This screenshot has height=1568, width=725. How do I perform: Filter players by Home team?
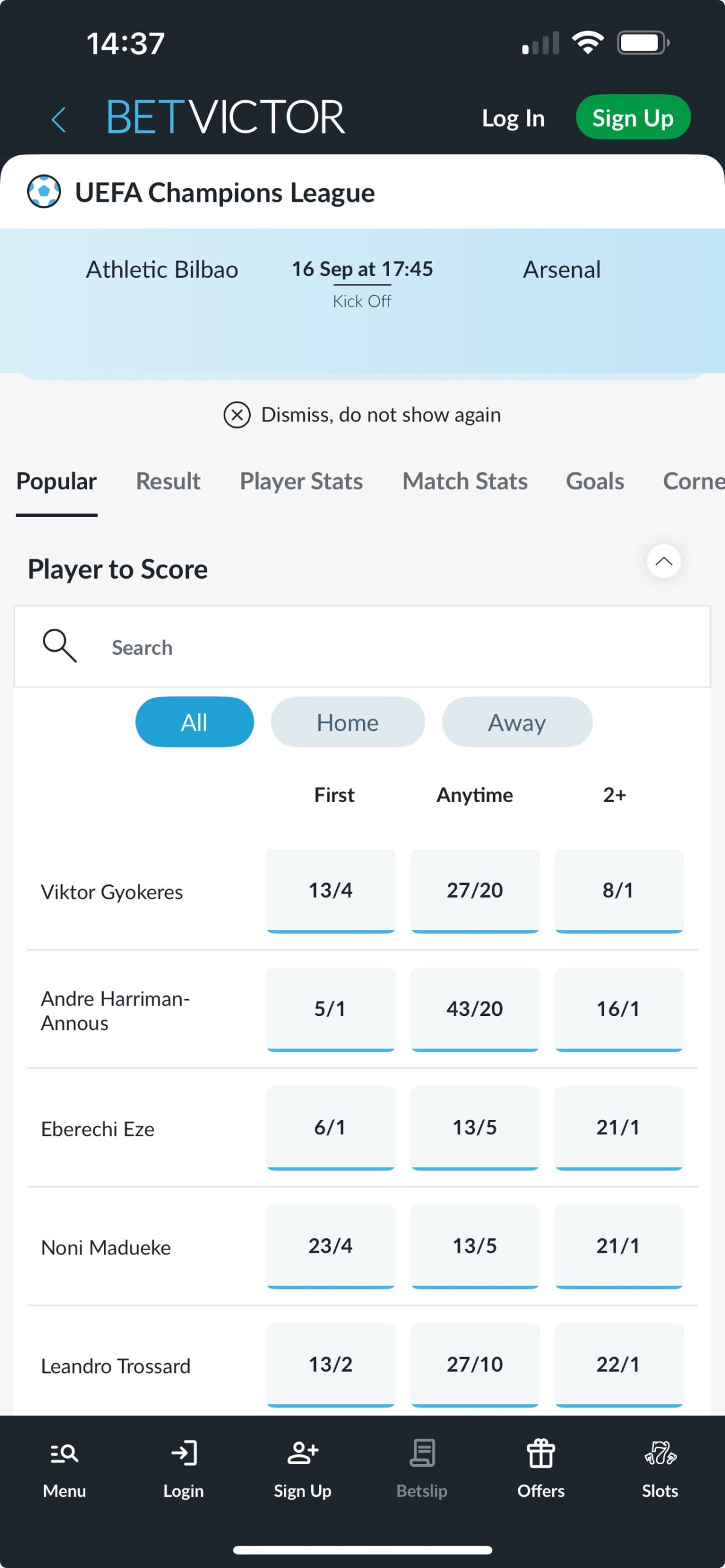click(x=347, y=722)
